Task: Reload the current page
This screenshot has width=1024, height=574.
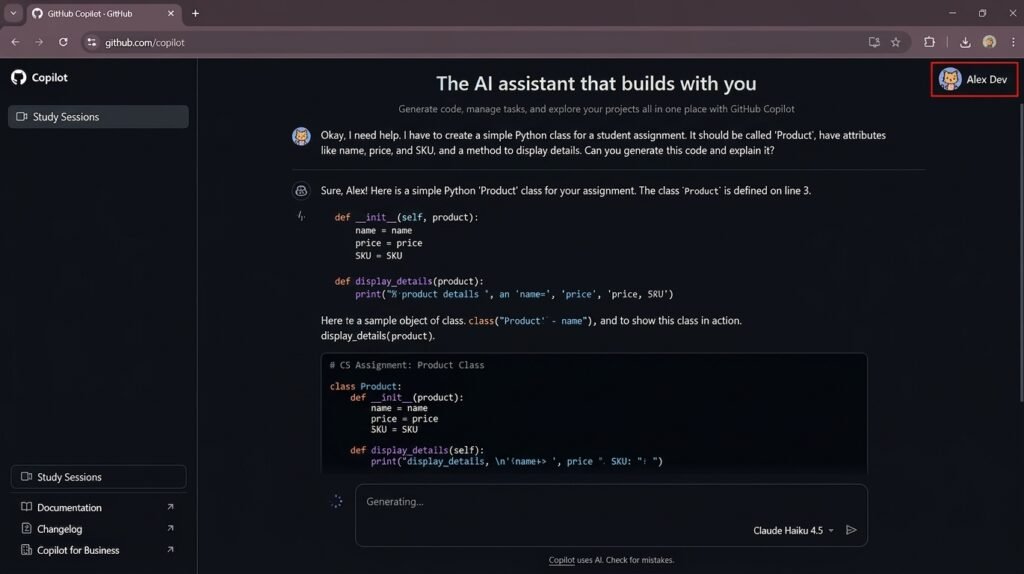Action: tap(63, 42)
